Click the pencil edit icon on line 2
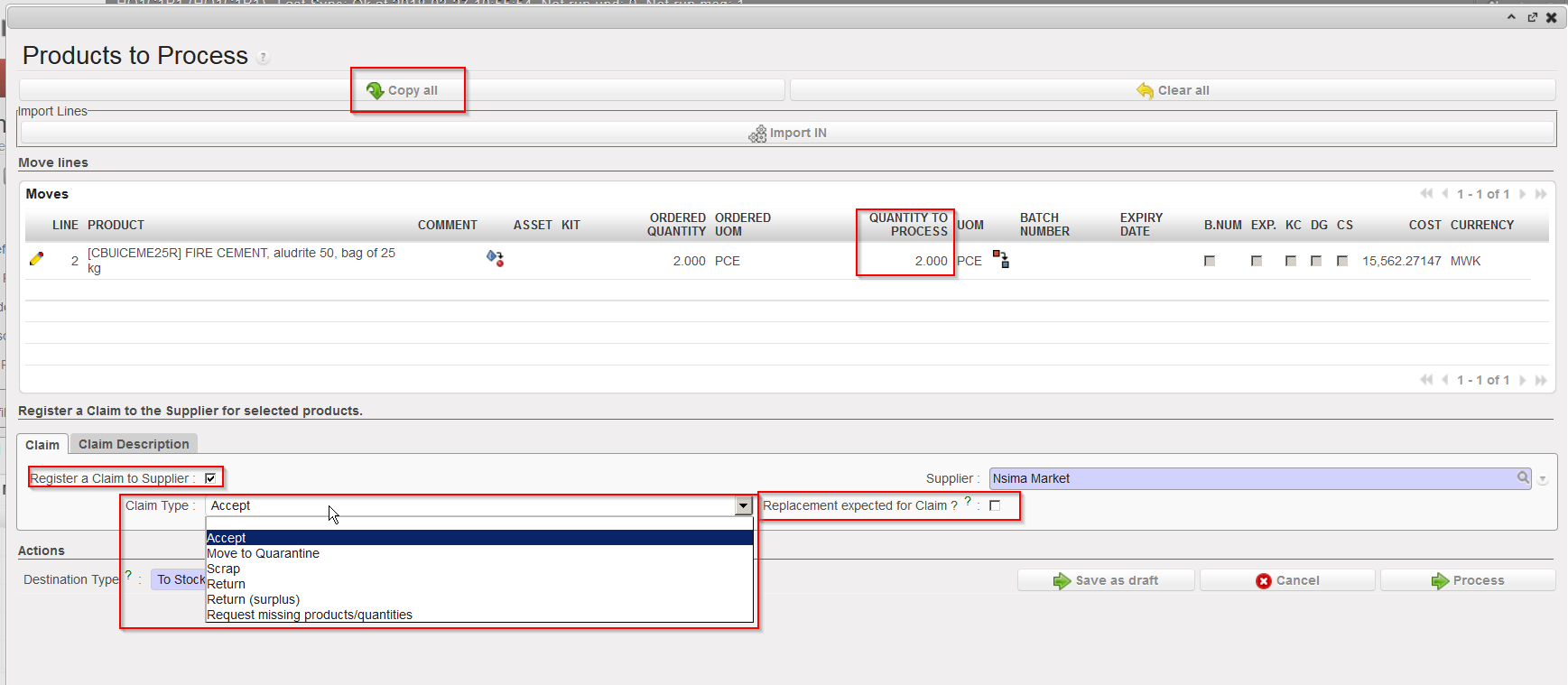Viewport: 1568px width, 685px height. [x=36, y=259]
